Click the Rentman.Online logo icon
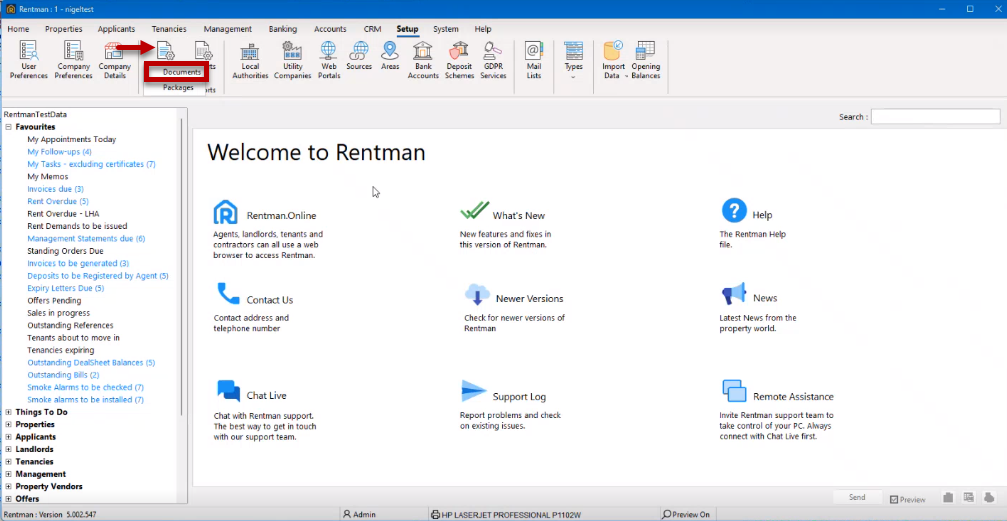 click(225, 212)
